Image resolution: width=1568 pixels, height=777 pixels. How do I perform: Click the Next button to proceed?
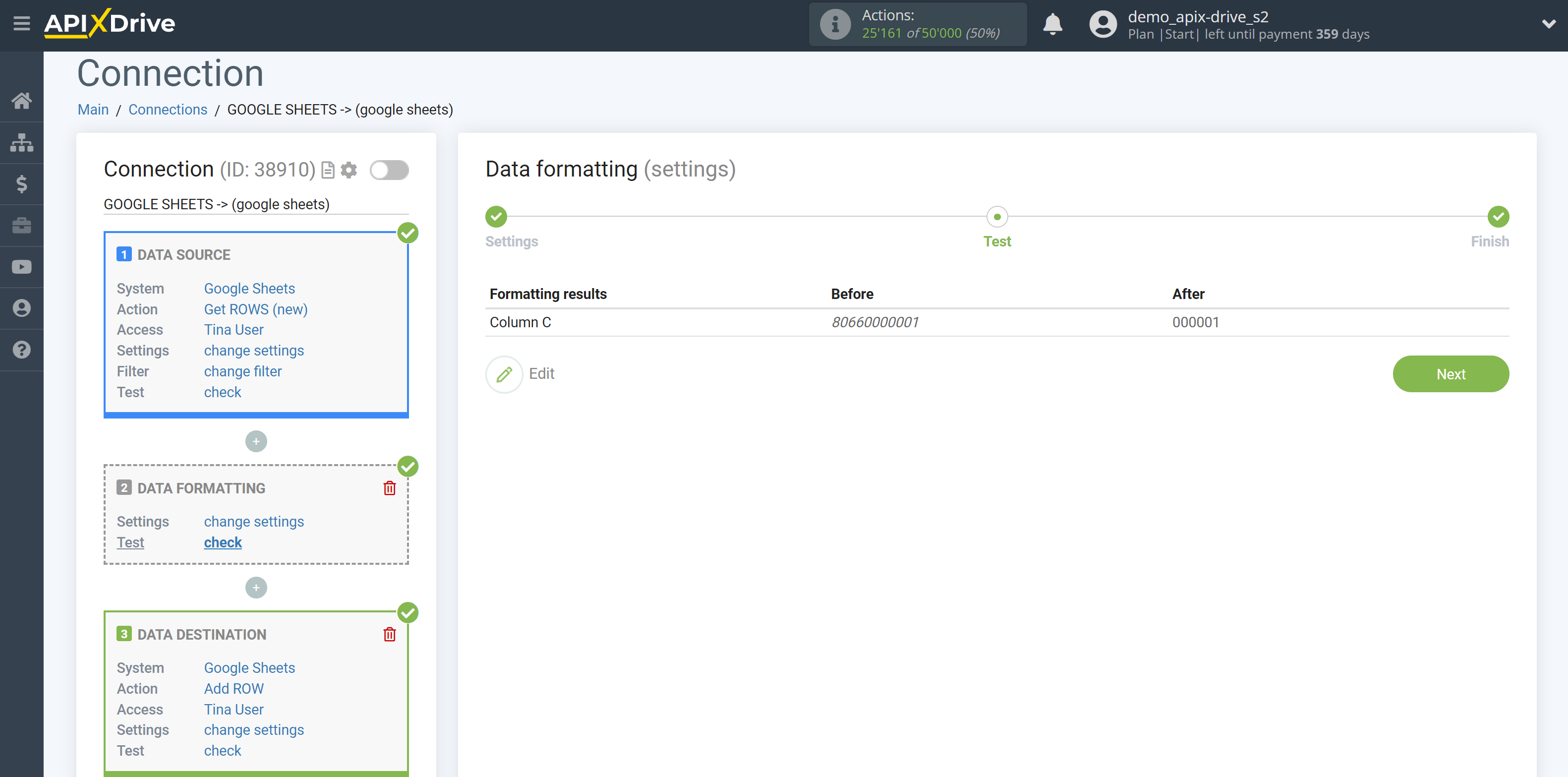[1451, 373]
